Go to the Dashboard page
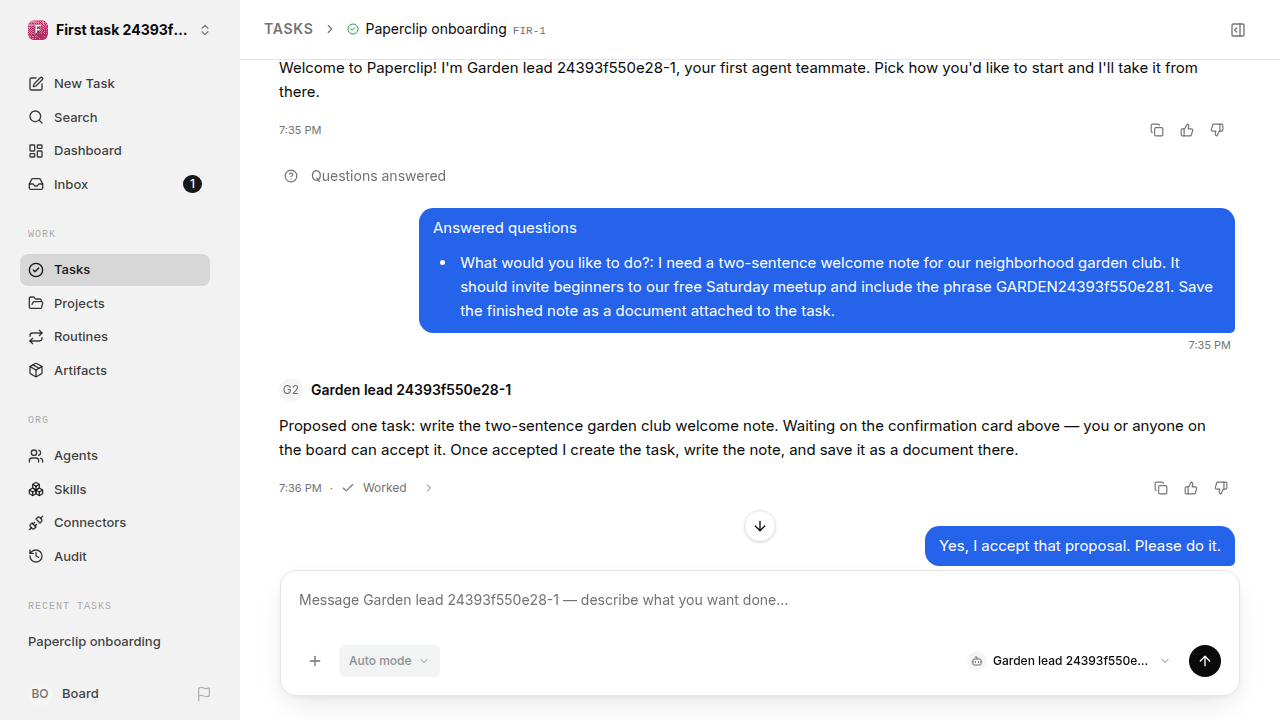 point(115,151)
